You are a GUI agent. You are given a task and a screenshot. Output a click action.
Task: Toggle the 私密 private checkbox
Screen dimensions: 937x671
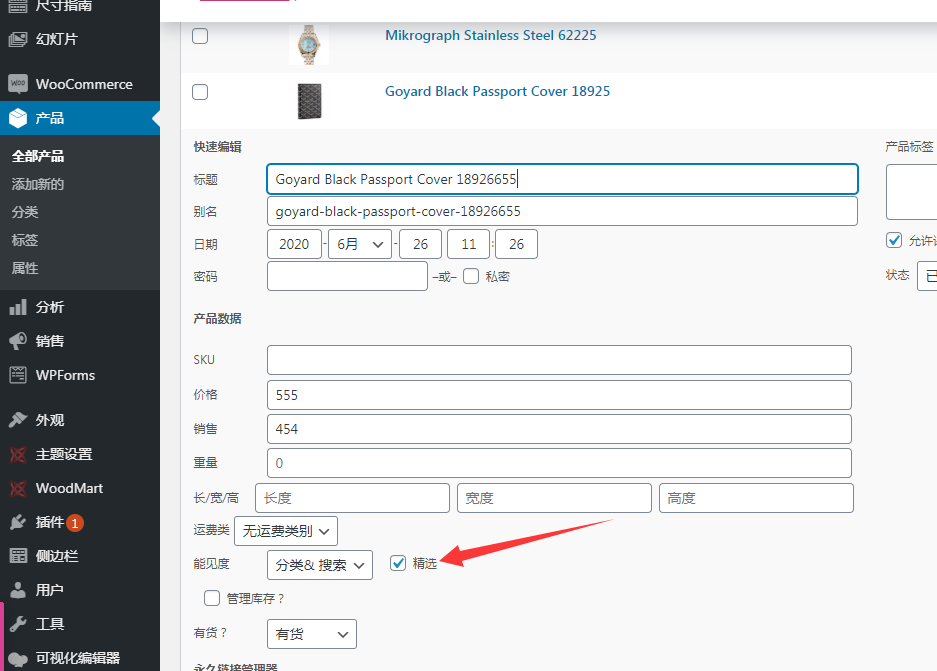(x=471, y=276)
